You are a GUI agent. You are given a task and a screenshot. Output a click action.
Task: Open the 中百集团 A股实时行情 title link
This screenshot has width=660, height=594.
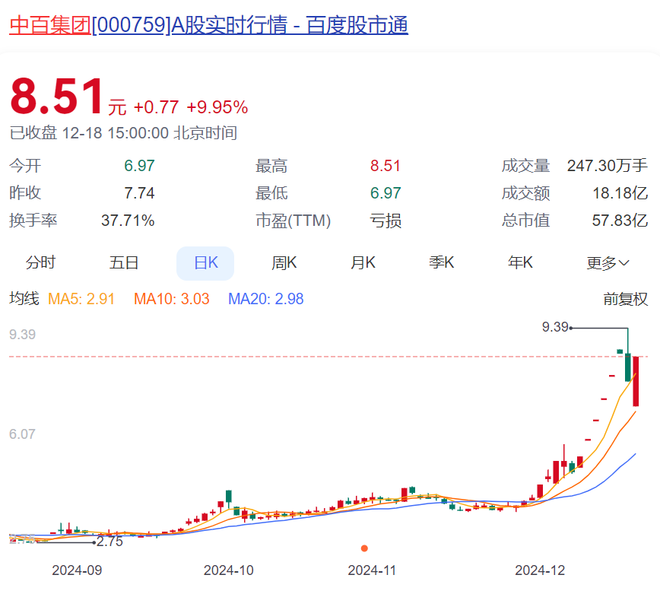click(209, 25)
